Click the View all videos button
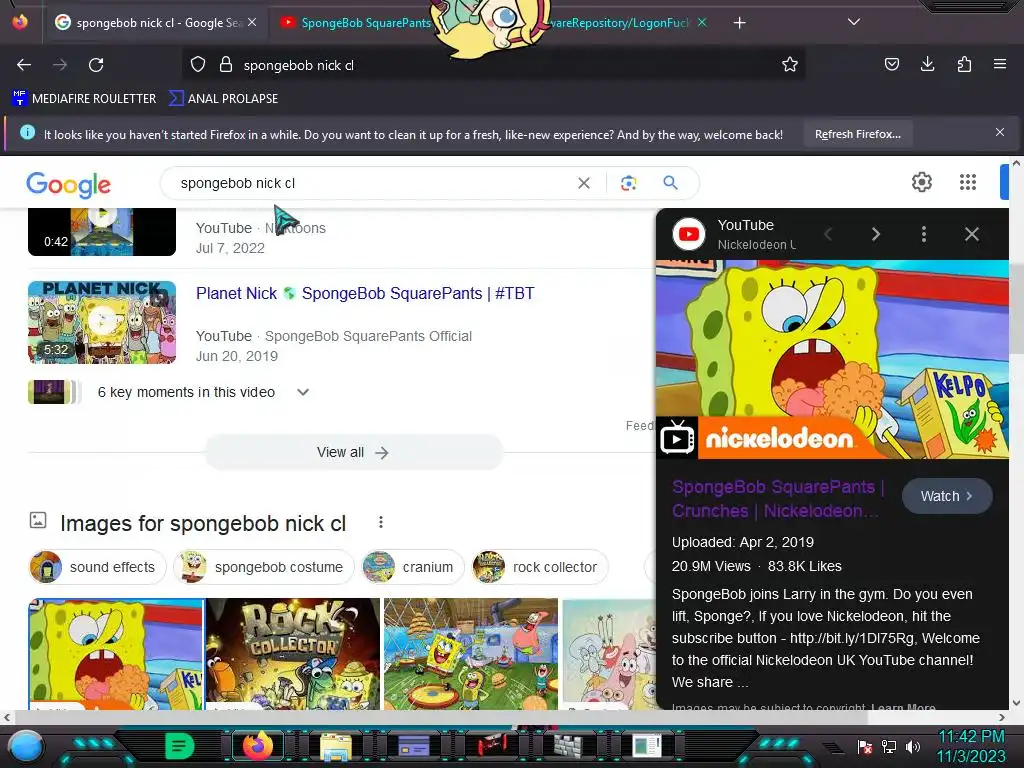The image size is (1024, 768). click(x=353, y=453)
